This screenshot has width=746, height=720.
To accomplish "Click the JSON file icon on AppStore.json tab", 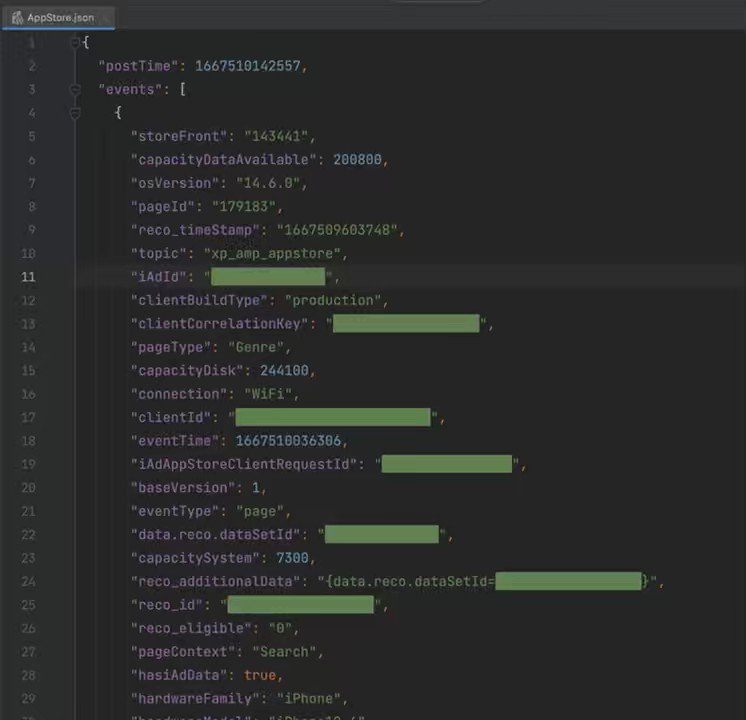I will pos(17,18).
